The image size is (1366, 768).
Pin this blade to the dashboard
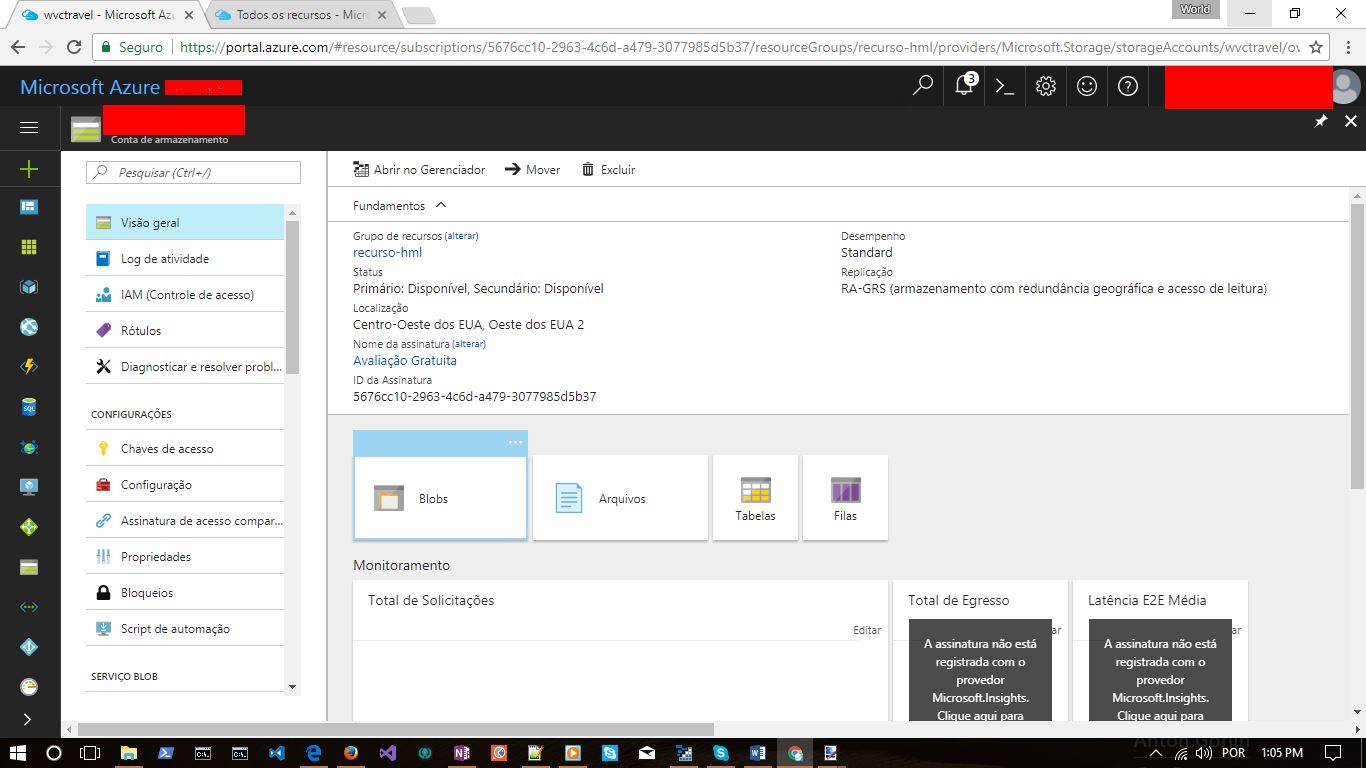pos(1321,121)
